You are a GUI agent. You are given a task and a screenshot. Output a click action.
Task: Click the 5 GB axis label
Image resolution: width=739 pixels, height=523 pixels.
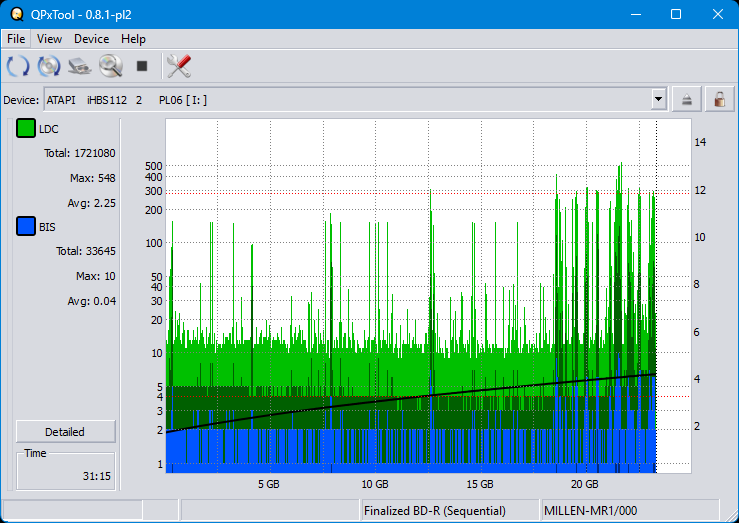[x=269, y=484]
